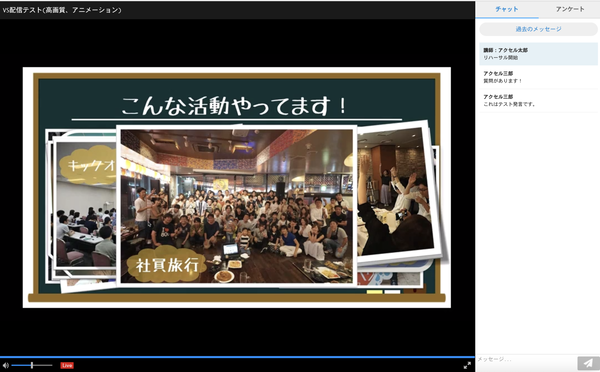Send the message with paper plane icon
The image size is (600, 372).
coord(588,363)
